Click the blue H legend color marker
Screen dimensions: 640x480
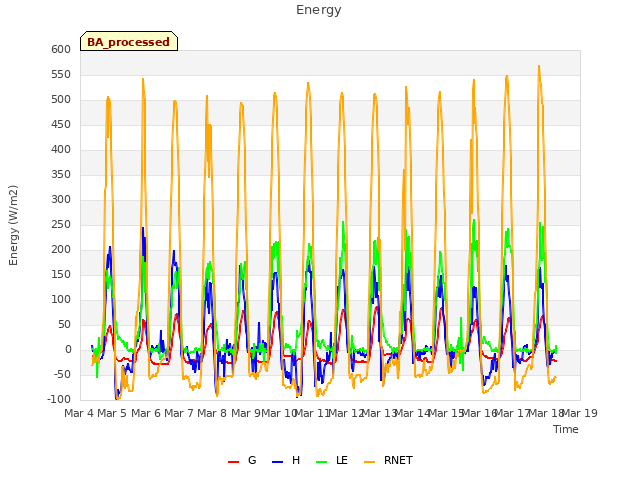coord(277,462)
